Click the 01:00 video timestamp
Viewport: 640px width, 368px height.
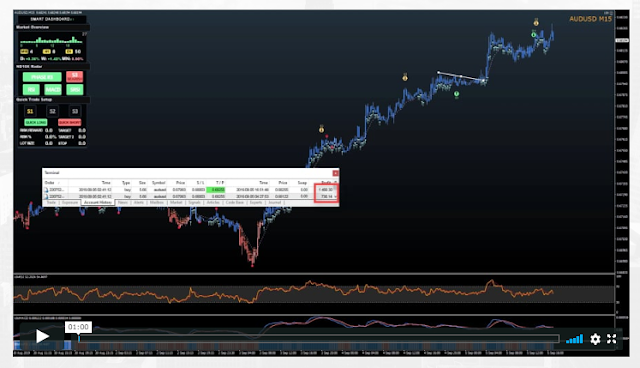coord(78,327)
